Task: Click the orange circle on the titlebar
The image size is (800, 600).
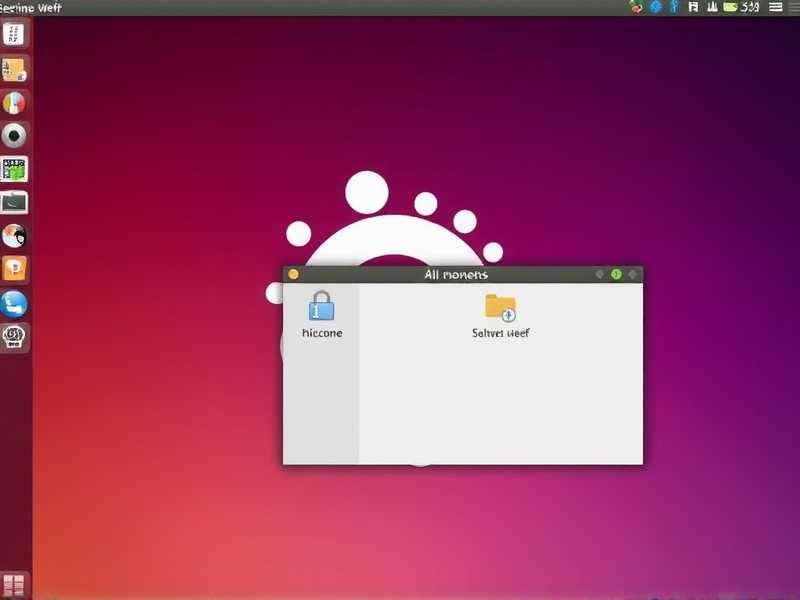Action: click(x=293, y=273)
